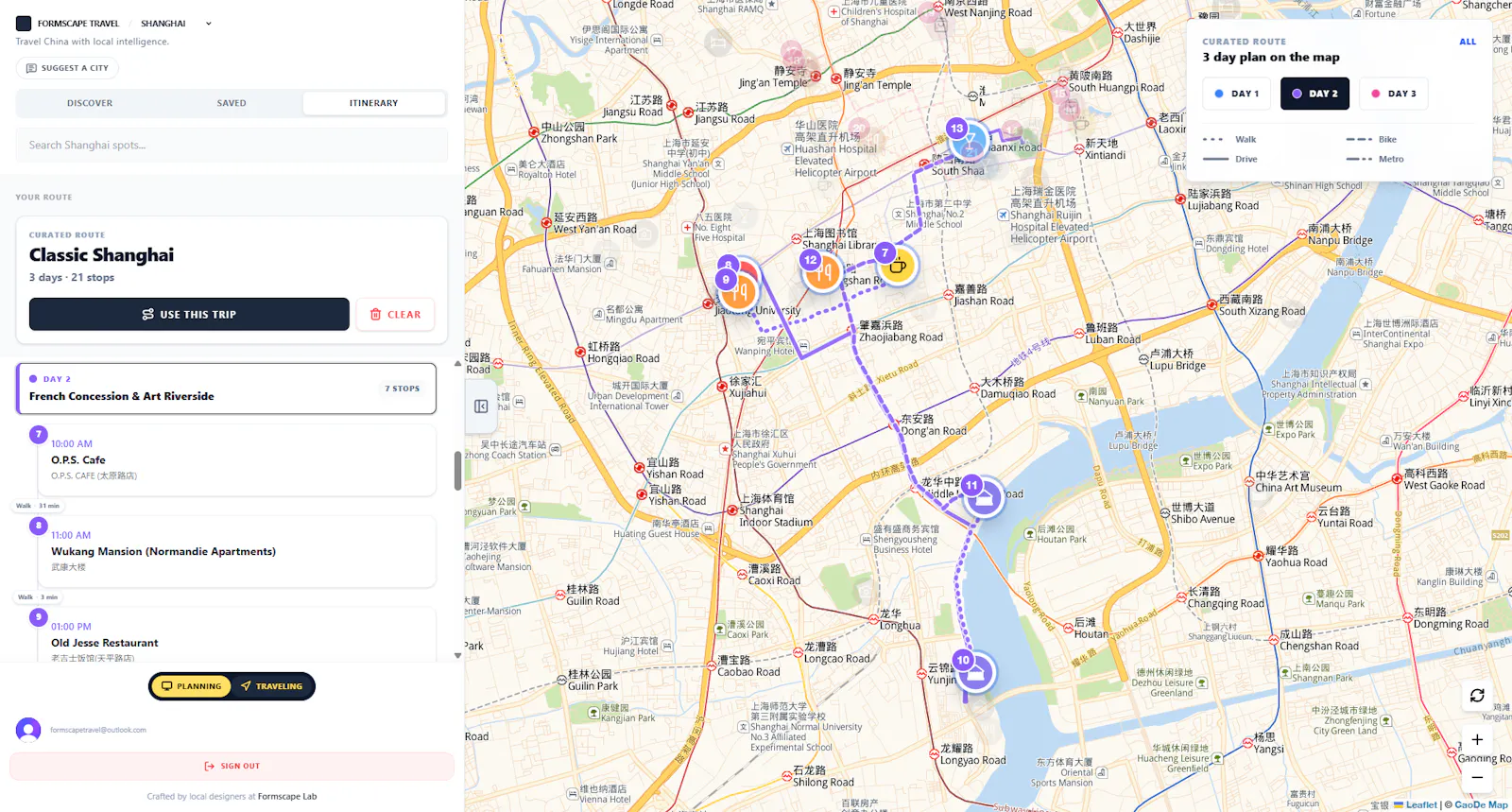
Task: Focus the Search Shanghai spots field
Action: [232, 146]
